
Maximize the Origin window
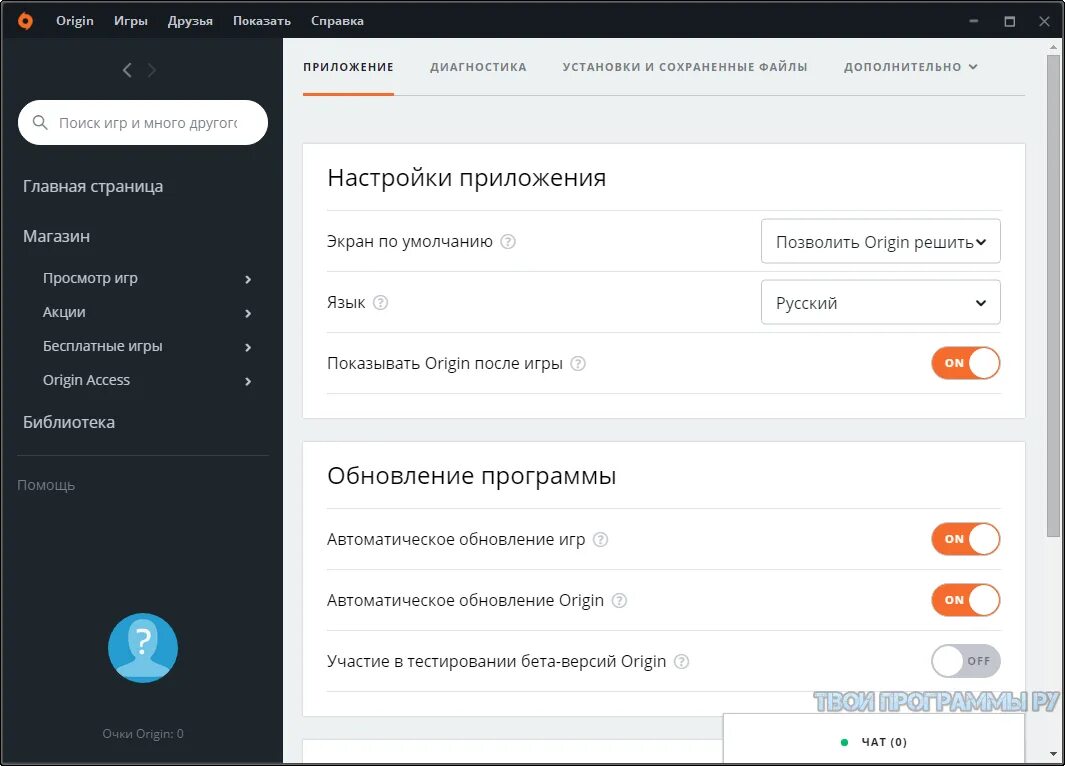1010,21
